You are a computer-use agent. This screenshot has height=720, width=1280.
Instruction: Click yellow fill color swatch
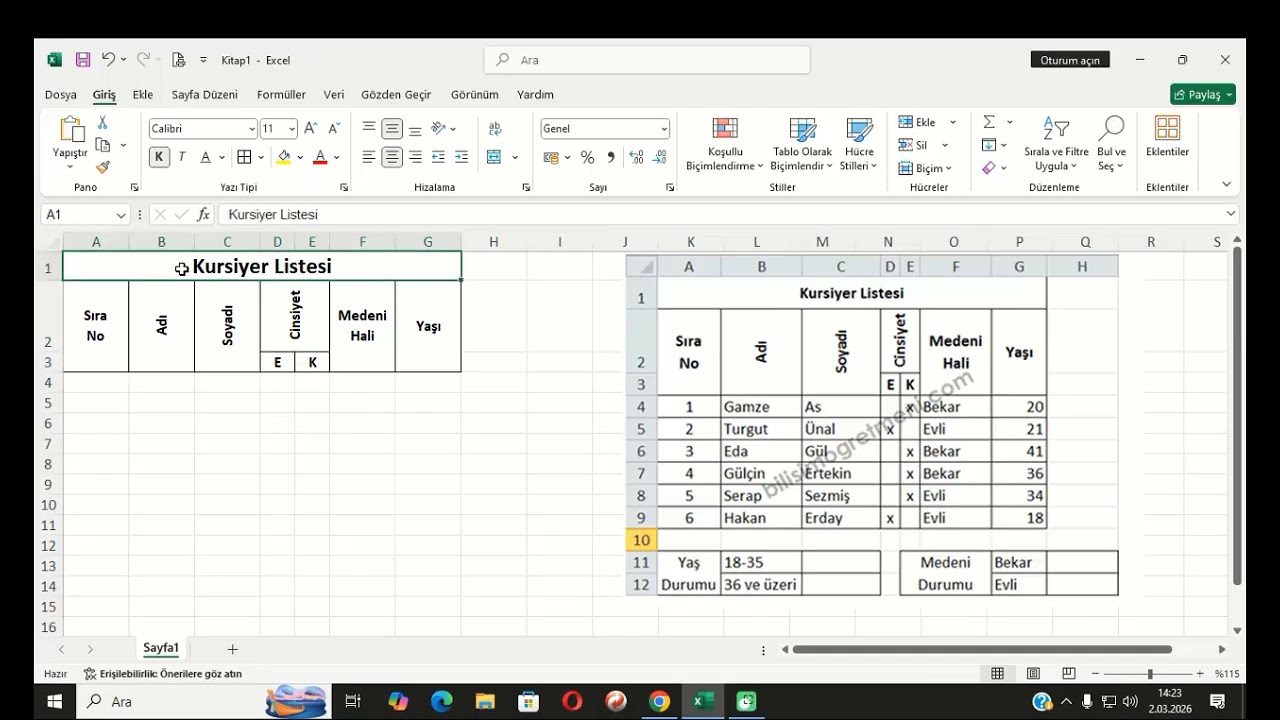[284, 157]
